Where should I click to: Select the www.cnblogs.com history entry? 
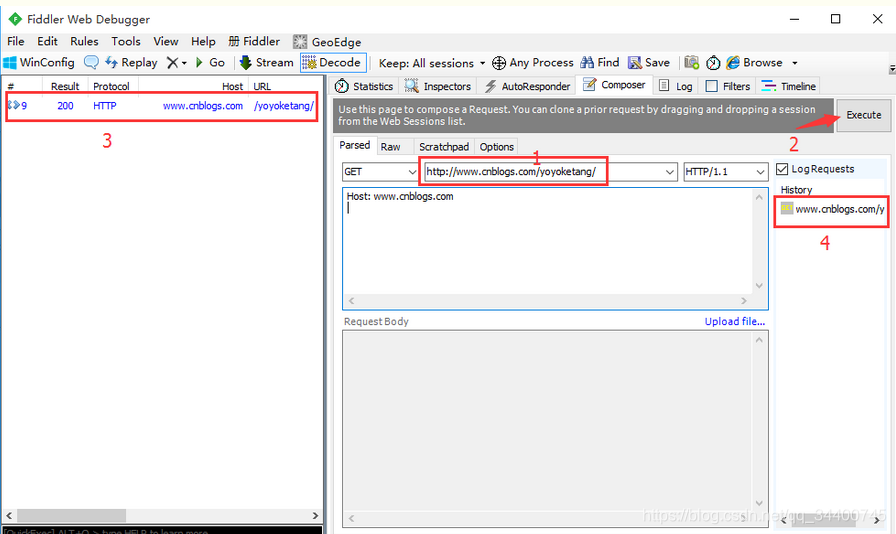[832, 209]
